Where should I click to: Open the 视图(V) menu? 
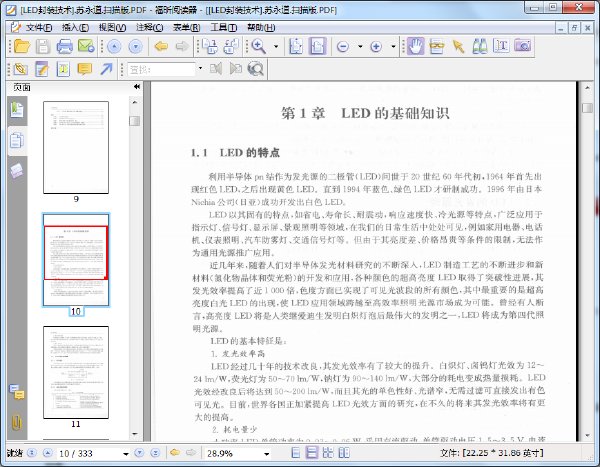coord(112,28)
